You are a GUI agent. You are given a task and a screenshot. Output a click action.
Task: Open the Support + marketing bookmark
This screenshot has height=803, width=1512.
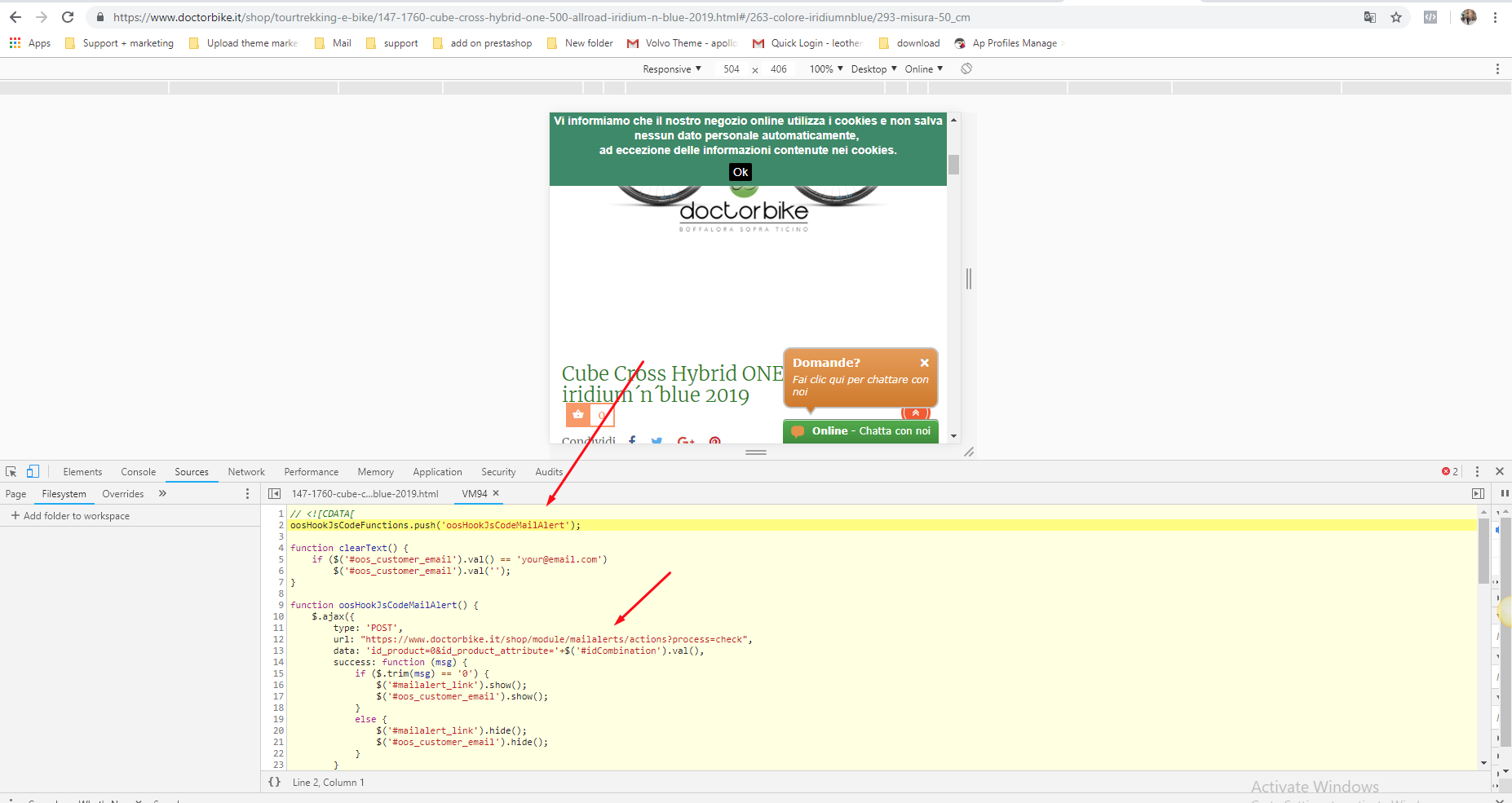pos(119,43)
